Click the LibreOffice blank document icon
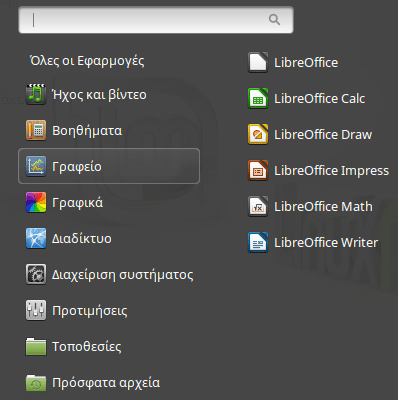The width and height of the screenshot is (398, 400). (x=258, y=62)
